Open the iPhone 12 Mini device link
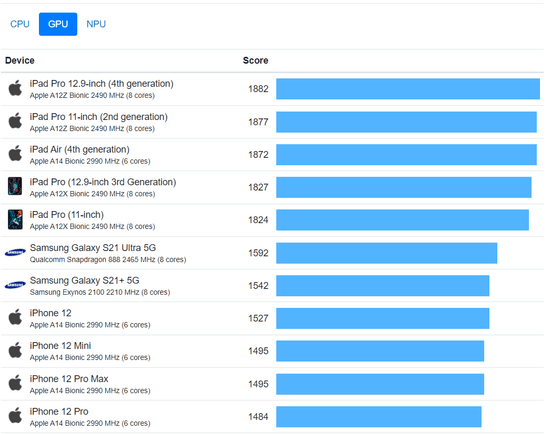Viewport: 560px width, 434px height. pos(60,346)
